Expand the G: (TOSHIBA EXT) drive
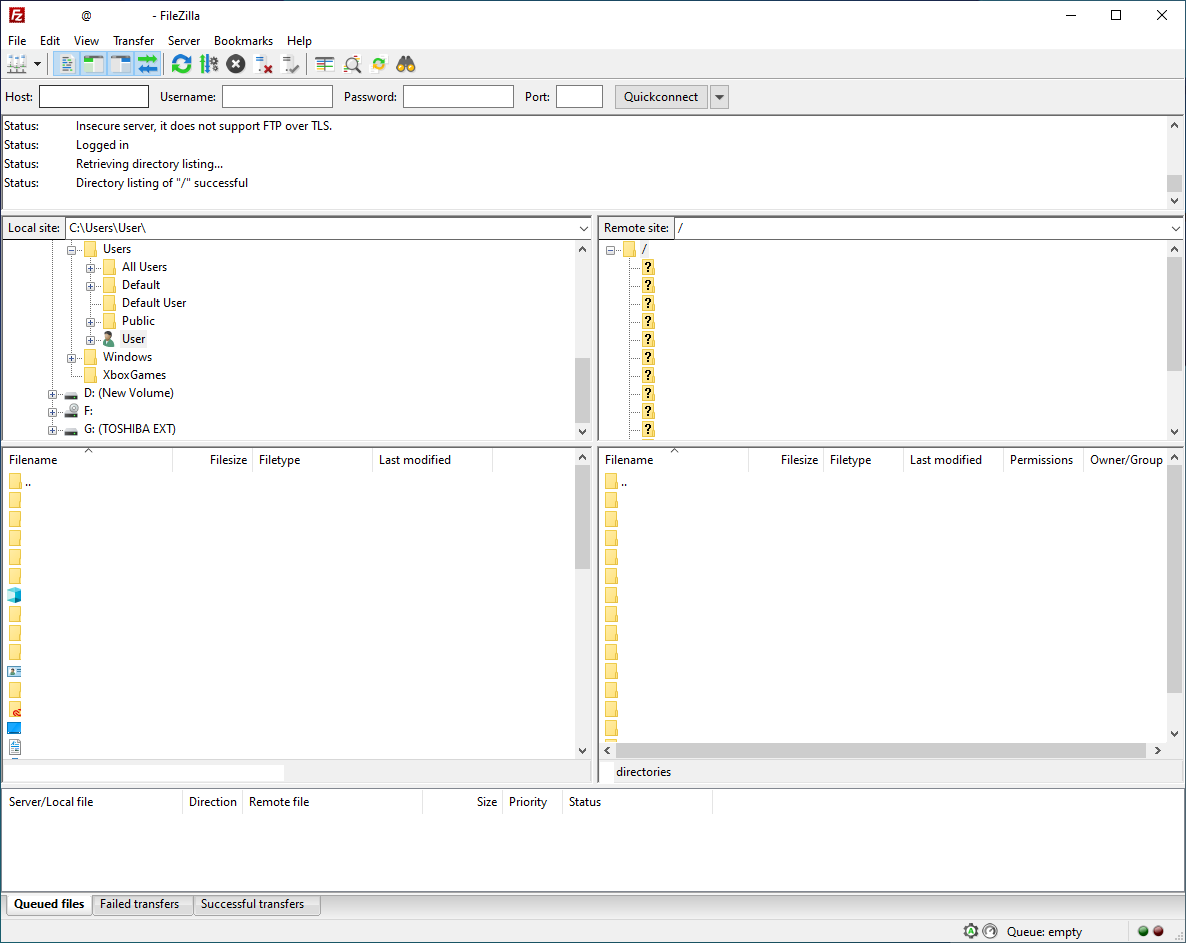1186x943 pixels. 52,430
